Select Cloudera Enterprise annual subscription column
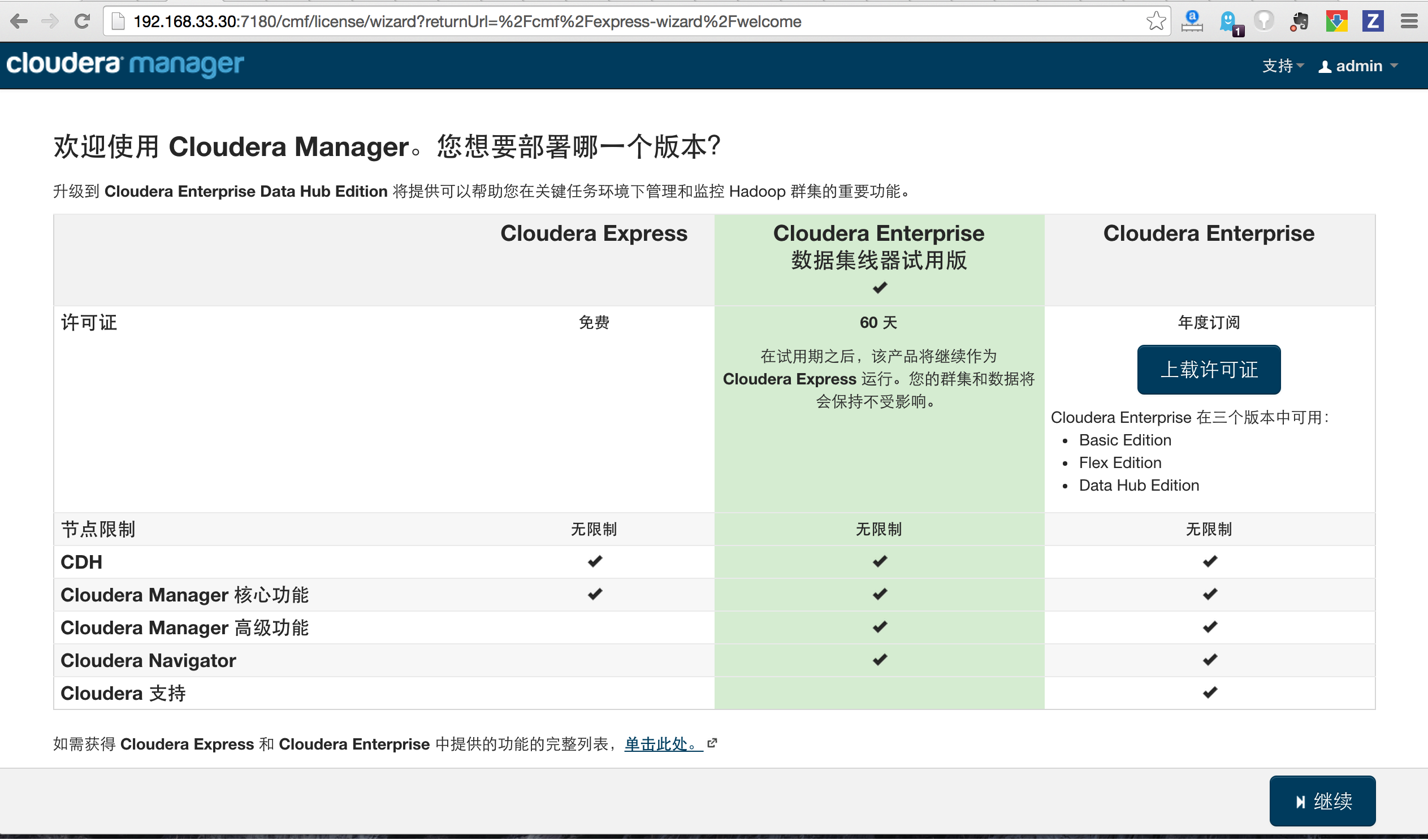The width and height of the screenshot is (1428, 840). pos(1208,233)
